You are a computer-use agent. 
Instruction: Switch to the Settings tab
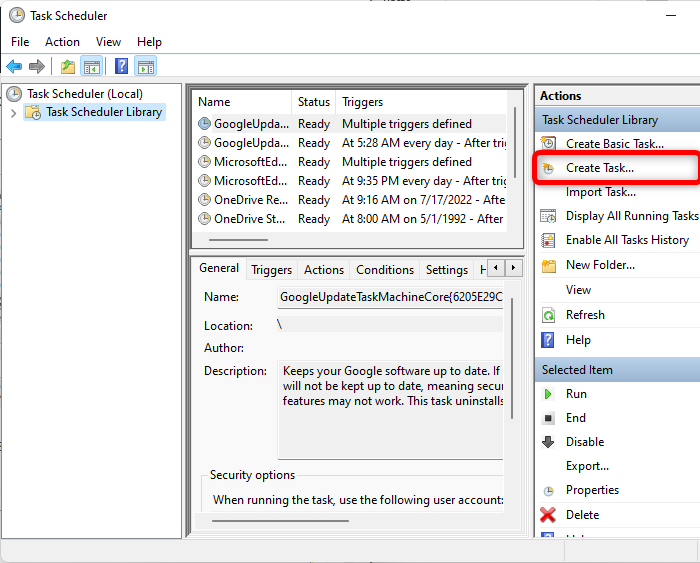tap(446, 270)
